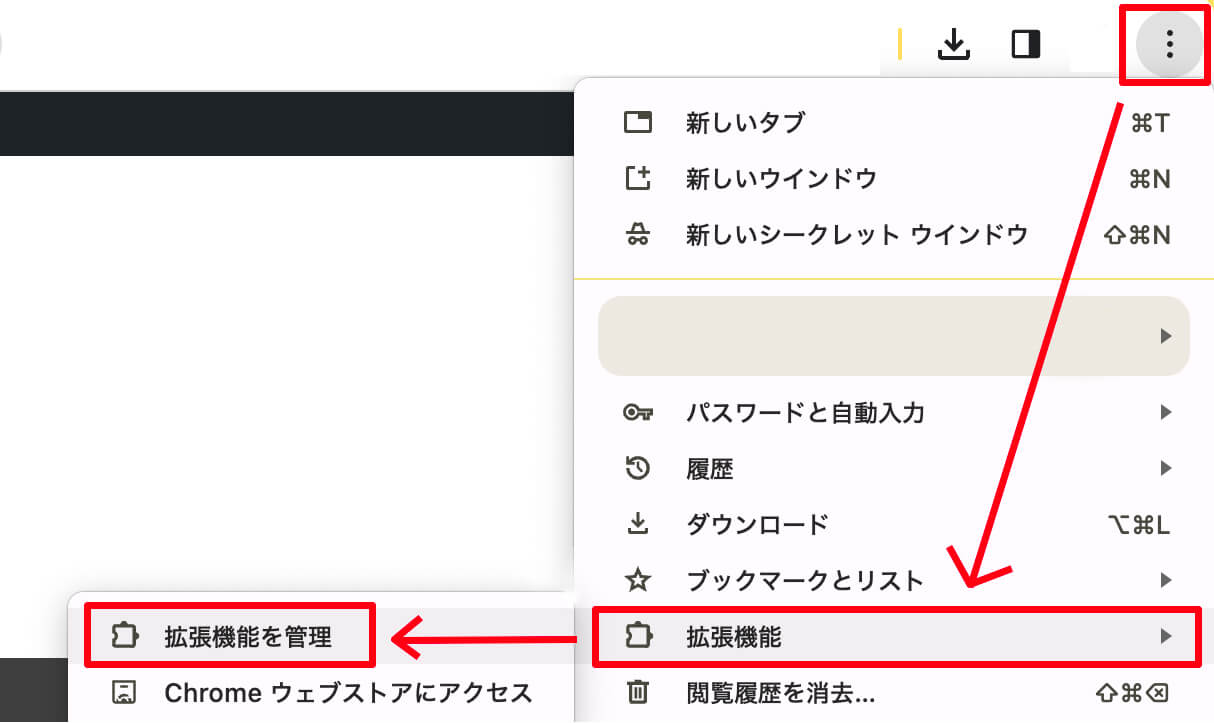Choose ダウンロード menu entry
The height and width of the screenshot is (723, 1214).
[757, 524]
